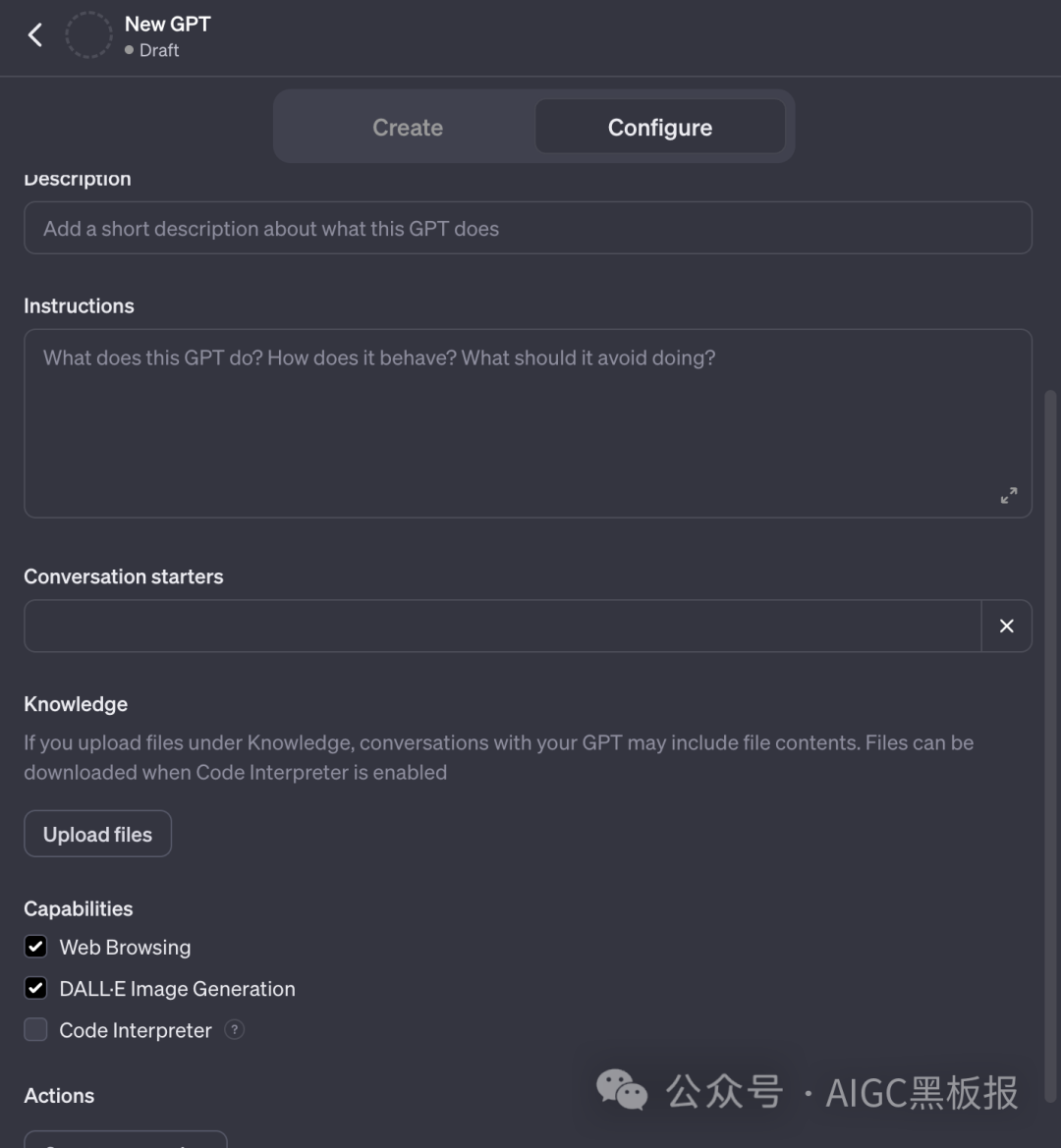The width and height of the screenshot is (1061, 1148).
Task: Click the X to remove the conversation starter
Action: (x=1006, y=625)
